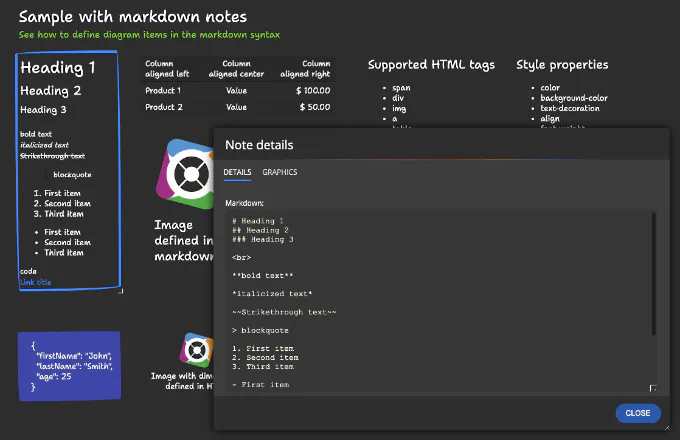Viewport: 680px width, 440px height.
Task: Click the 'Style properties' heading
Action: pyautogui.click(x=562, y=65)
